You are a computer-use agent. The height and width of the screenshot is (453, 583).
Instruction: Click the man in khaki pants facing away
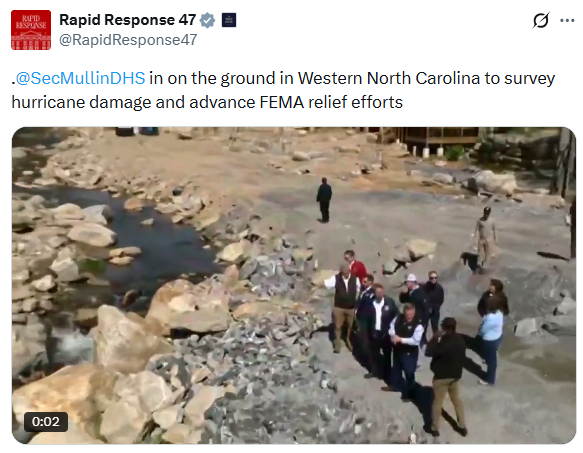click(x=447, y=376)
